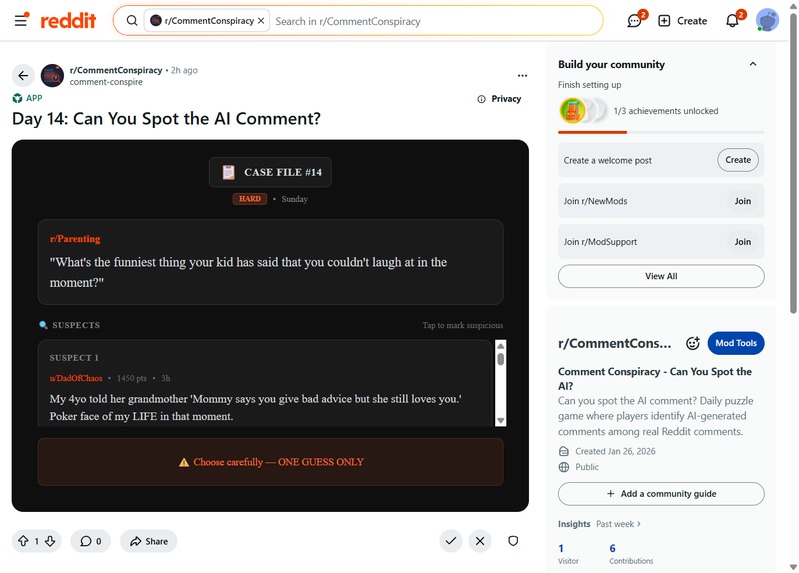Viewport: 799px width, 573px height.
Task: Go back with the arrow button
Action: pos(23,76)
